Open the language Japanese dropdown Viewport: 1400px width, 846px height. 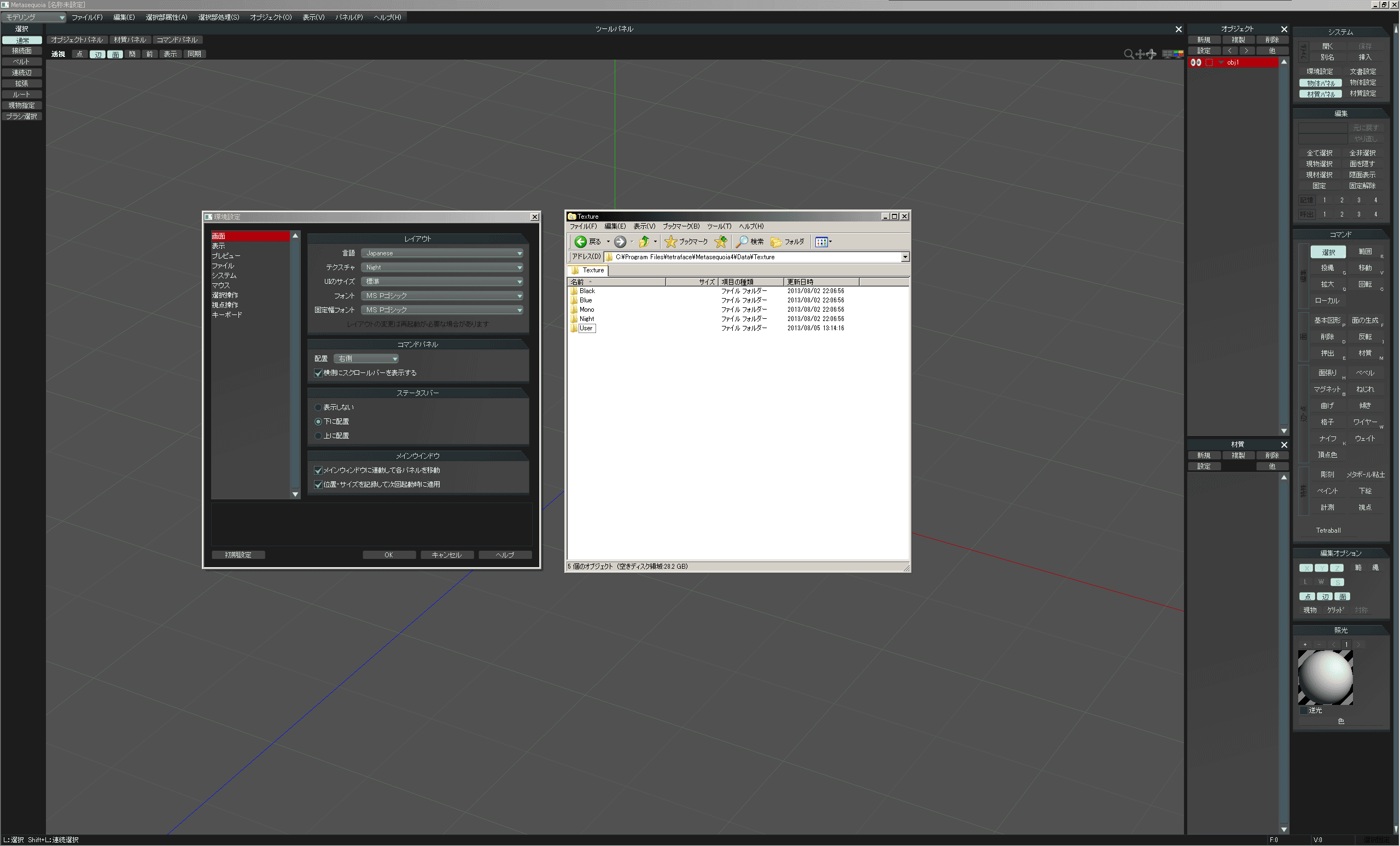coord(442,253)
